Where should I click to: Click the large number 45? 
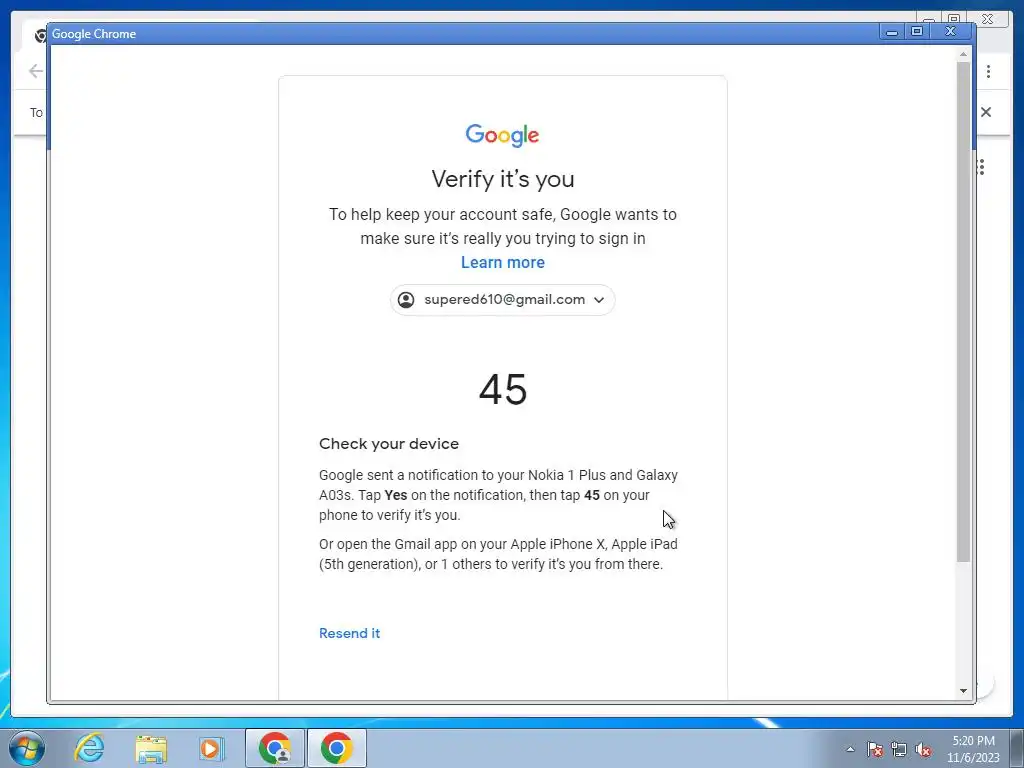[x=503, y=390]
